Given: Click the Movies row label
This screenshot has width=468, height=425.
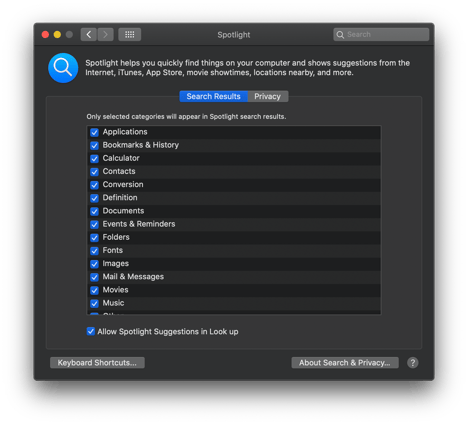Looking at the screenshot, I should pos(115,290).
